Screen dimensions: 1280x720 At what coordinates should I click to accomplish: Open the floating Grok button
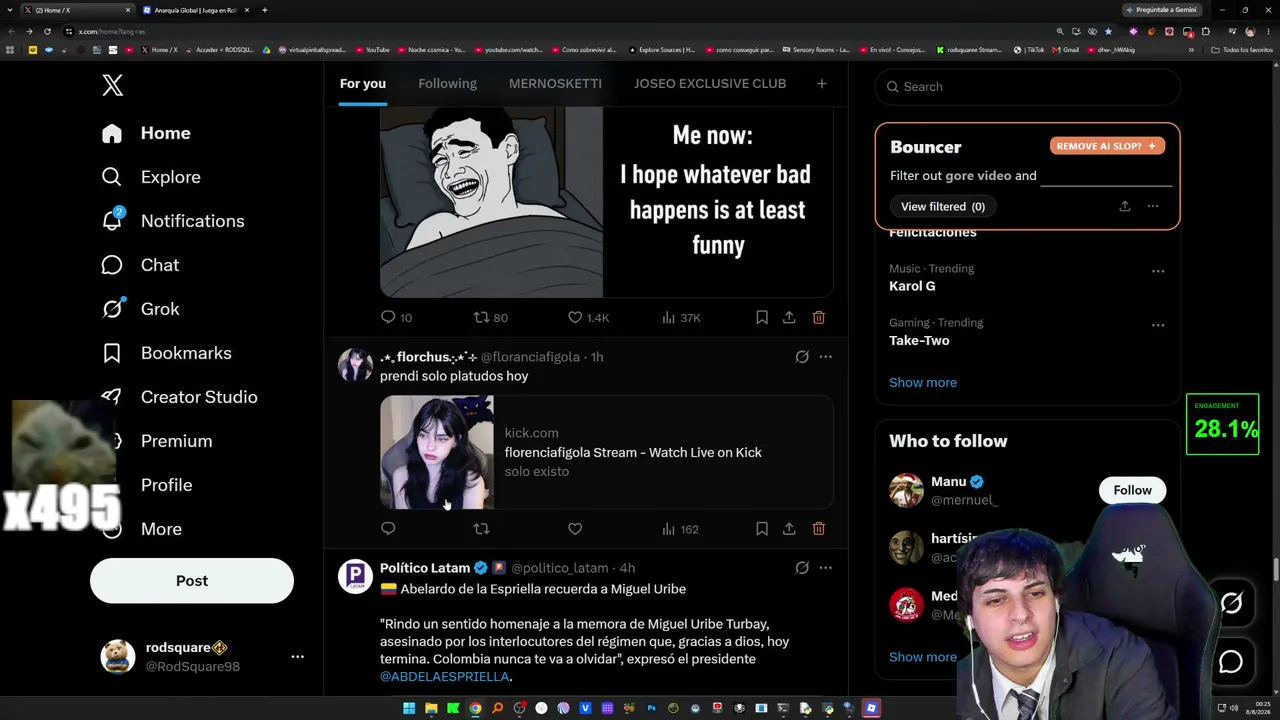click(1231, 603)
